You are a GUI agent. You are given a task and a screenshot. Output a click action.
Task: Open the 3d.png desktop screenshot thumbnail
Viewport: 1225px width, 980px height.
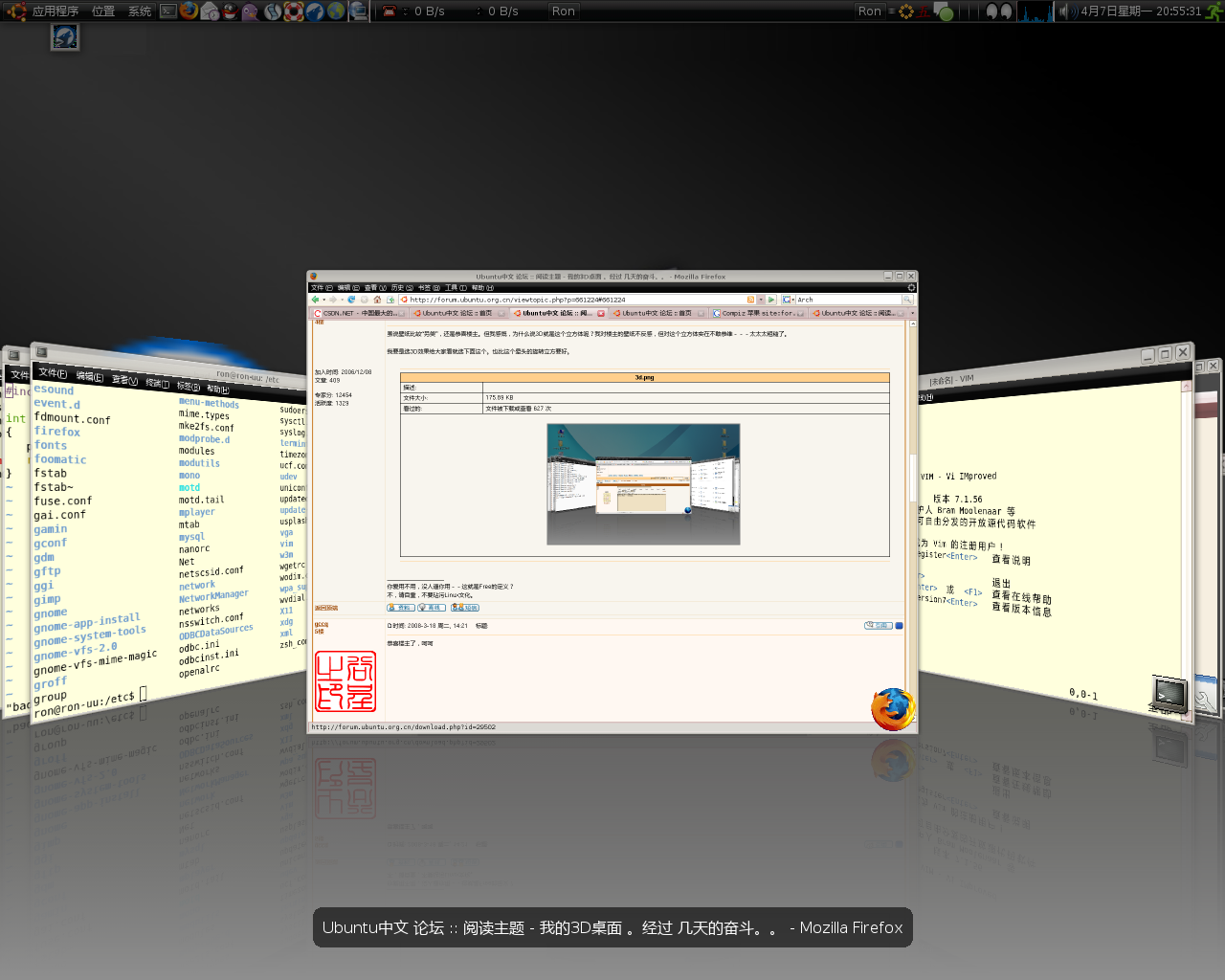[x=643, y=484]
